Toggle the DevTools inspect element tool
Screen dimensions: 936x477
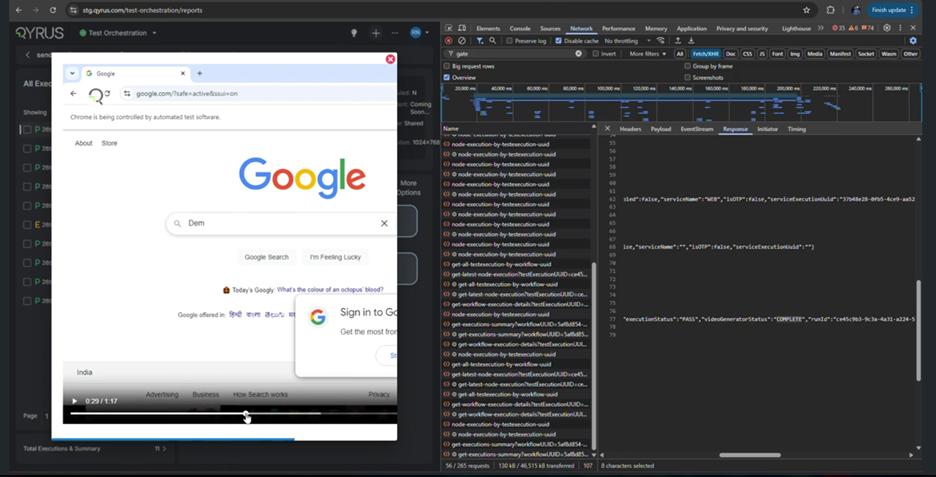point(449,29)
